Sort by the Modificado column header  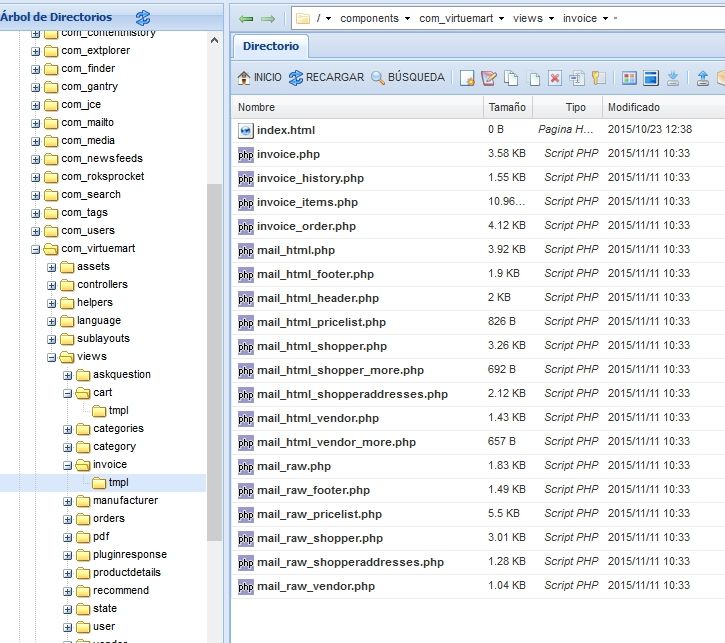tap(663, 107)
